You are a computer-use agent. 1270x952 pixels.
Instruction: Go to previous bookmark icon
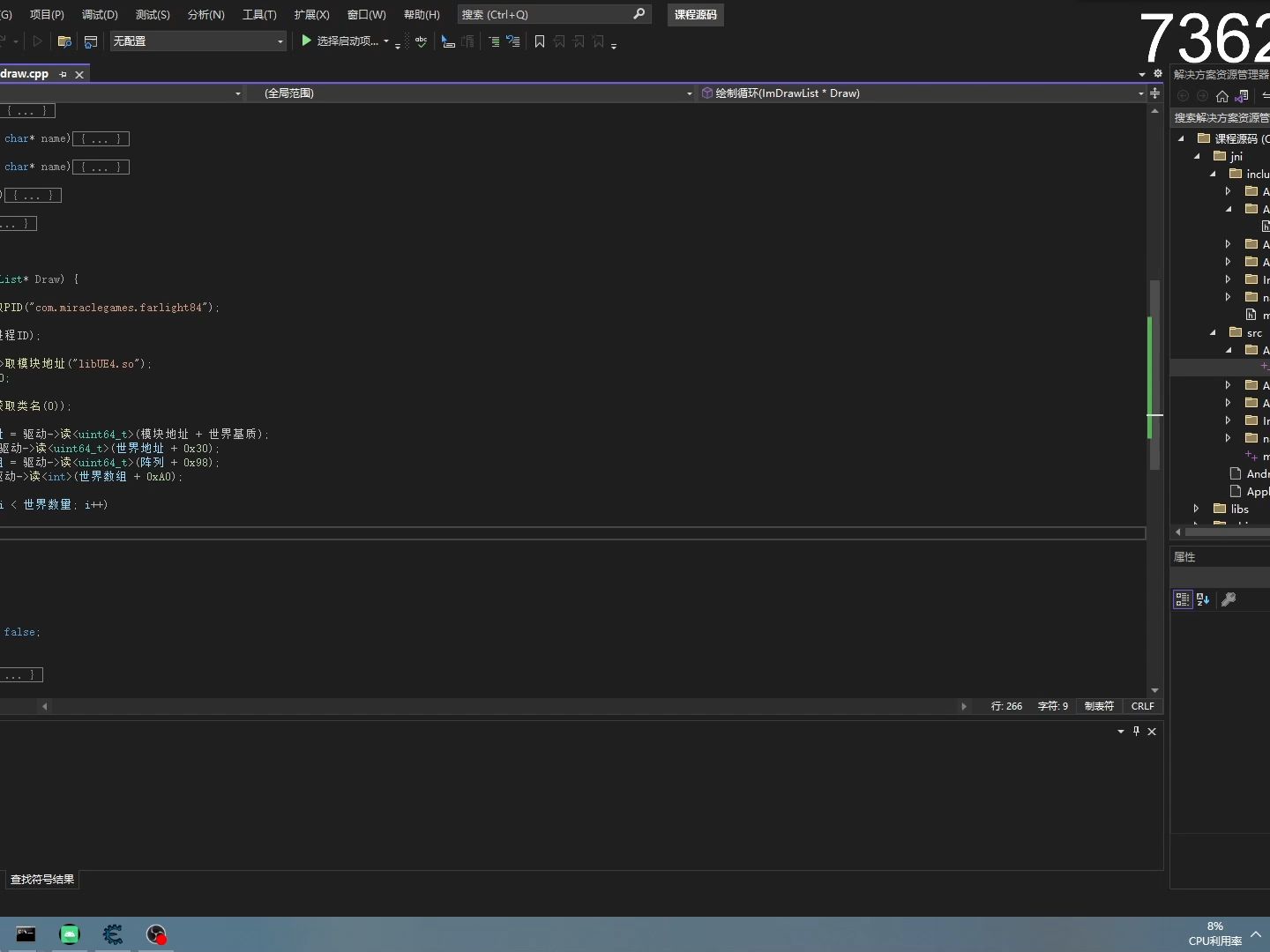click(559, 41)
